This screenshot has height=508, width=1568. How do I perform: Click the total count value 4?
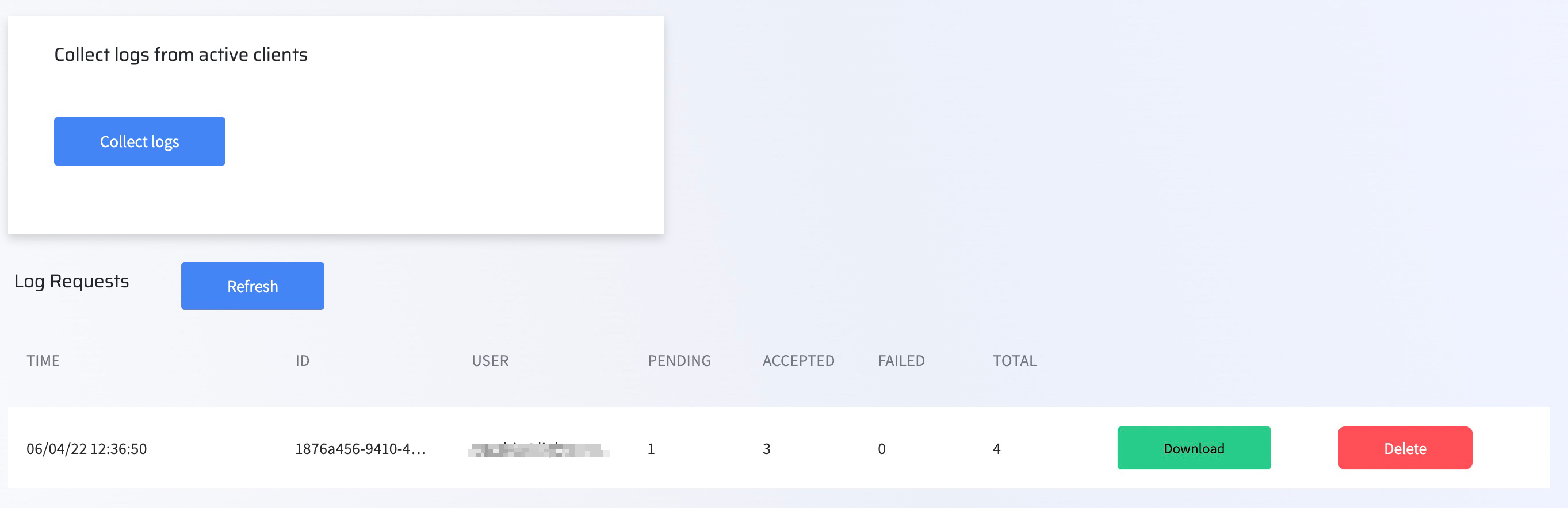pos(996,449)
